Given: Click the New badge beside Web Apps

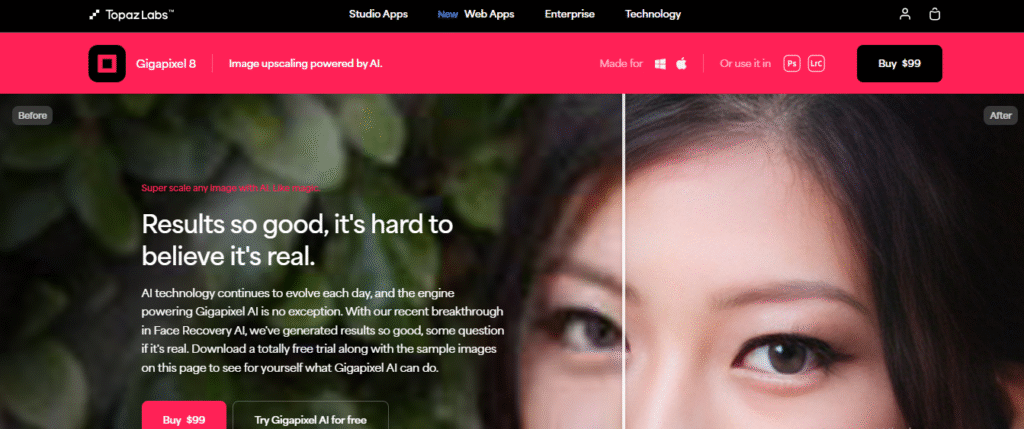Looking at the screenshot, I should [x=447, y=14].
